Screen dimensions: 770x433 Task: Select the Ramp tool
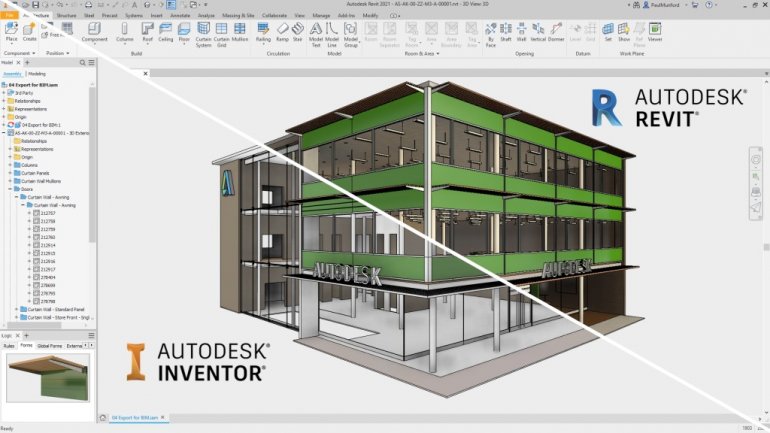(x=282, y=32)
